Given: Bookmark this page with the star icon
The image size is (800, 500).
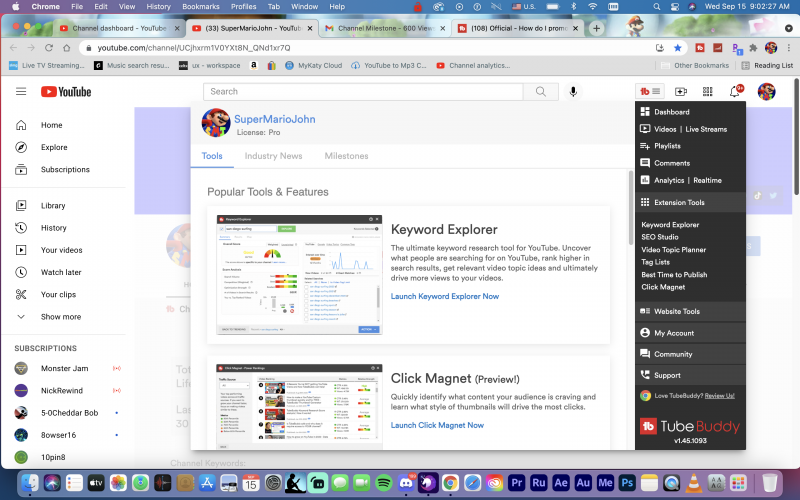Looking at the screenshot, I should tap(677, 47).
